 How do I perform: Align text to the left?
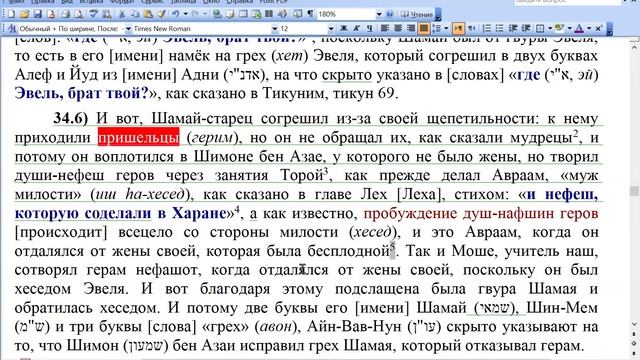click(384, 28)
